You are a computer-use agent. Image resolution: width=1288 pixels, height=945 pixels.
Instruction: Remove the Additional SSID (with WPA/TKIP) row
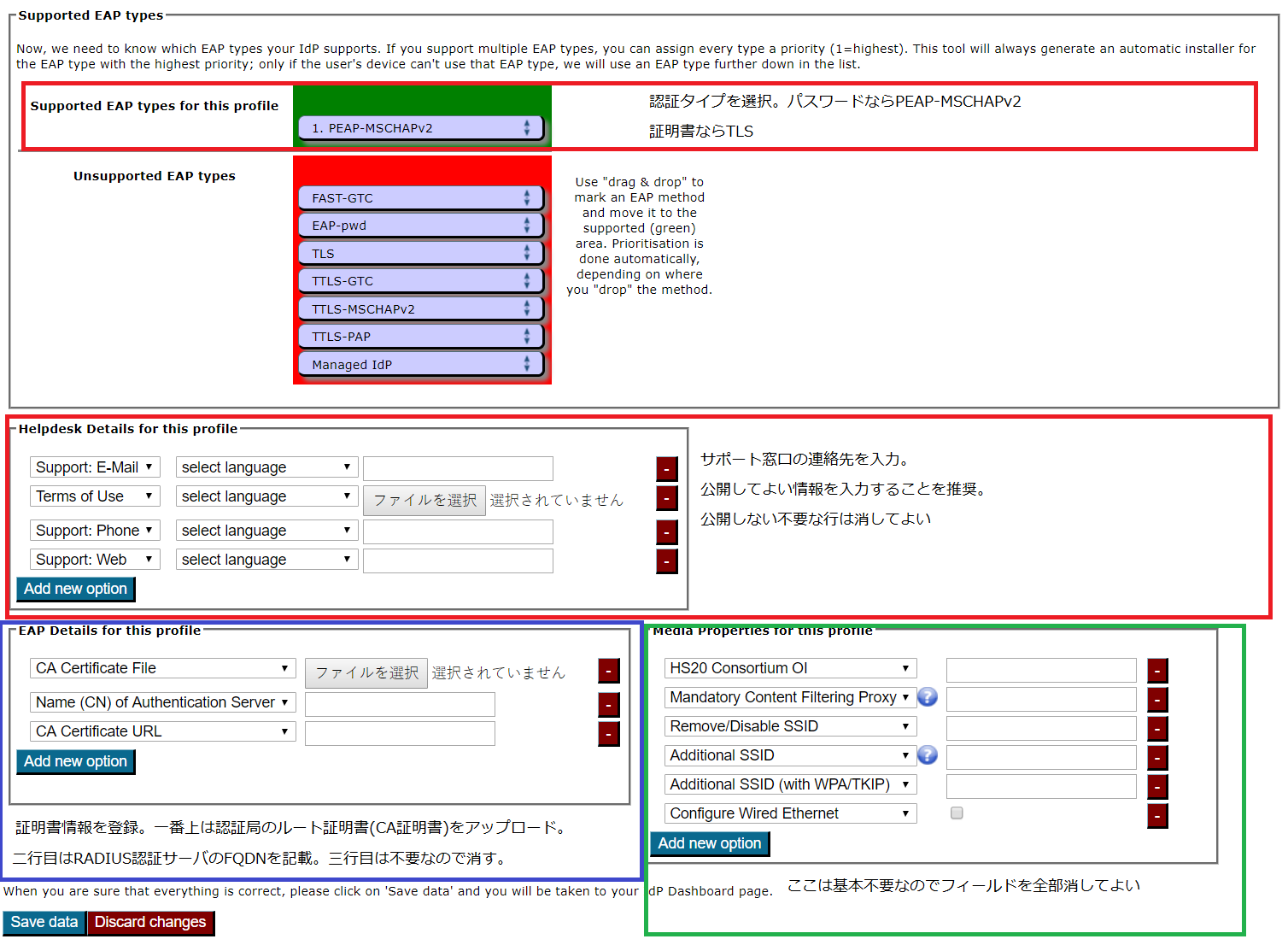coord(1157,787)
